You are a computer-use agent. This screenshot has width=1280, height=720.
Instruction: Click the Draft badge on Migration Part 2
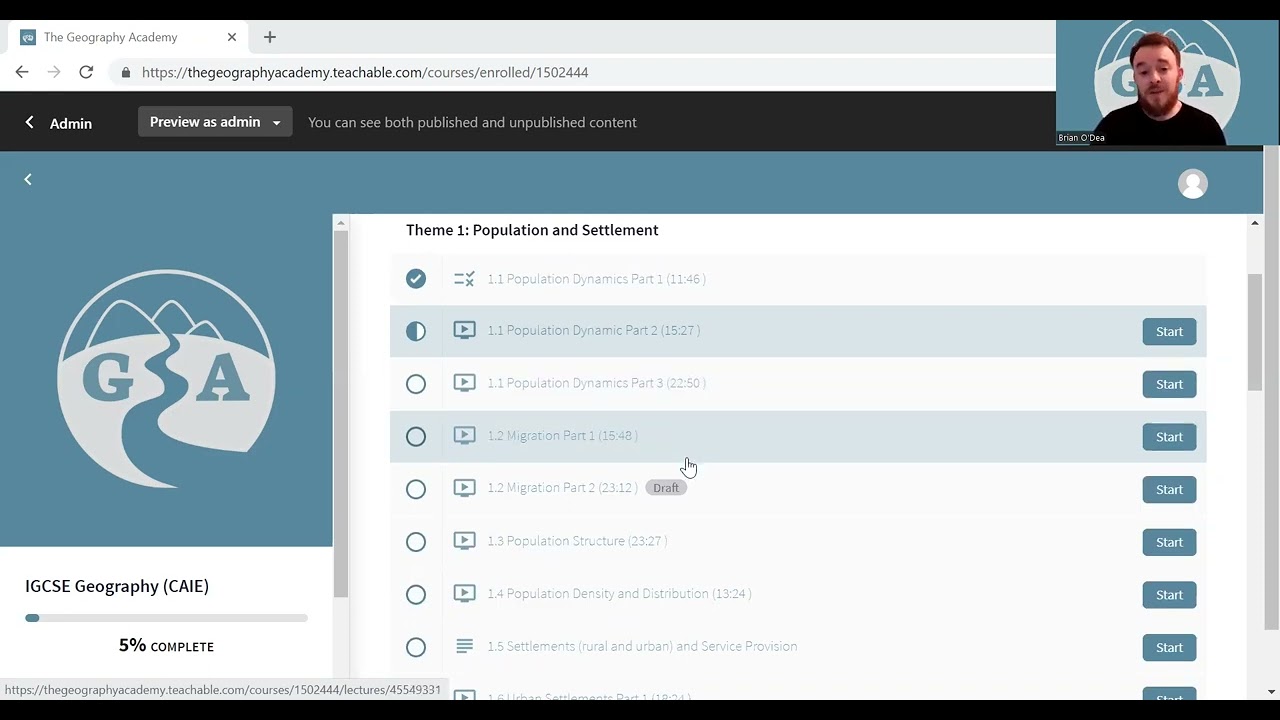coord(666,488)
